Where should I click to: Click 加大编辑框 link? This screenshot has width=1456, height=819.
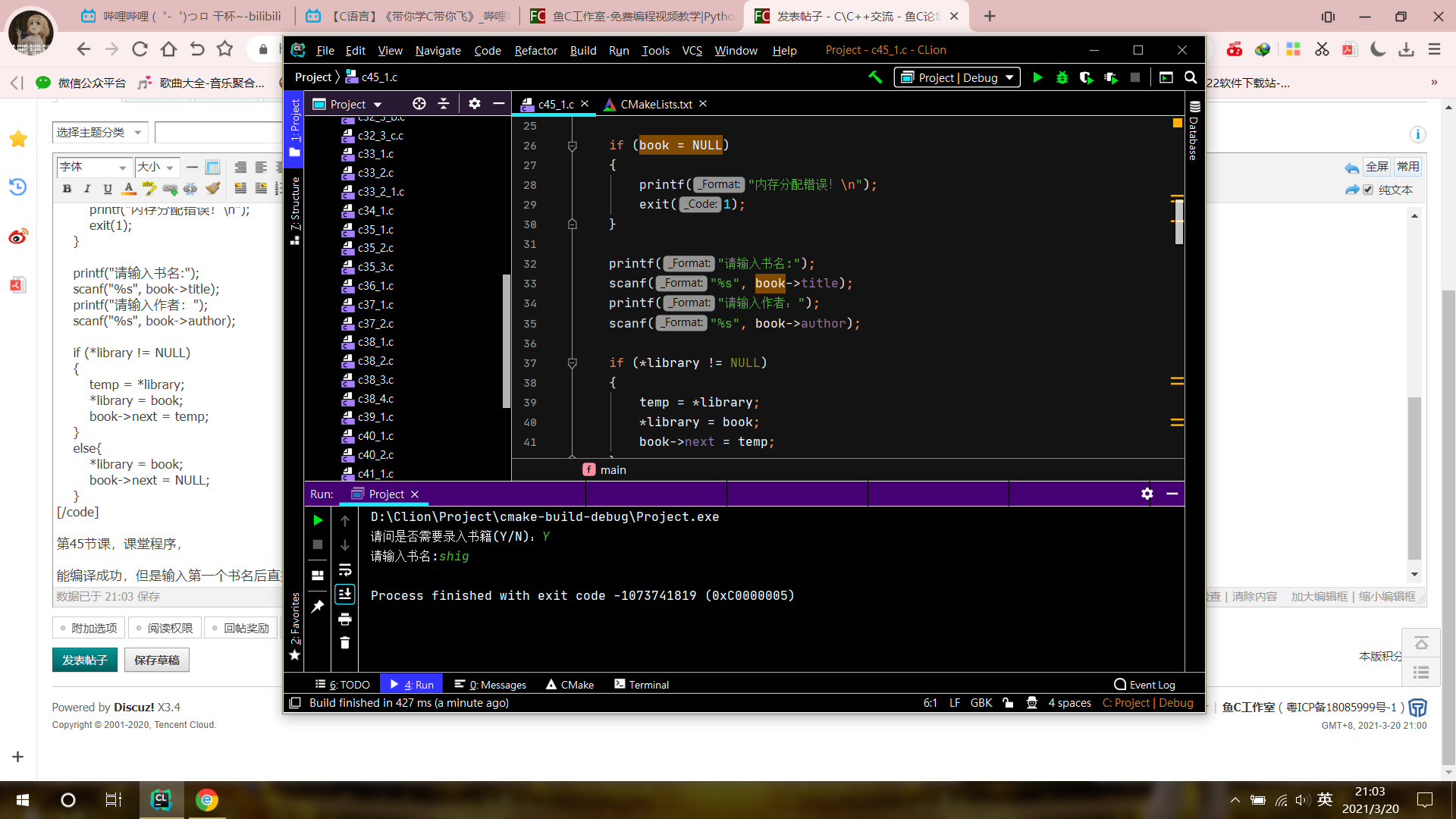pyautogui.click(x=1319, y=597)
